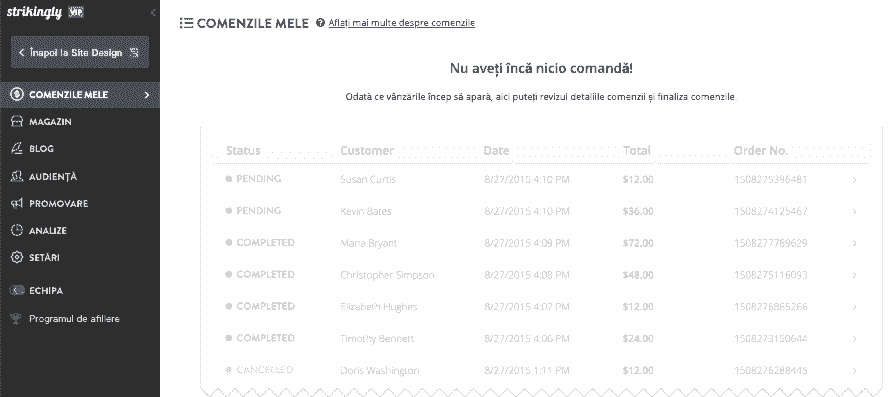The height and width of the screenshot is (397, 893).
Task: Expand Comenzile Mele sidebar arrow
Action: (x=147, y=95)
